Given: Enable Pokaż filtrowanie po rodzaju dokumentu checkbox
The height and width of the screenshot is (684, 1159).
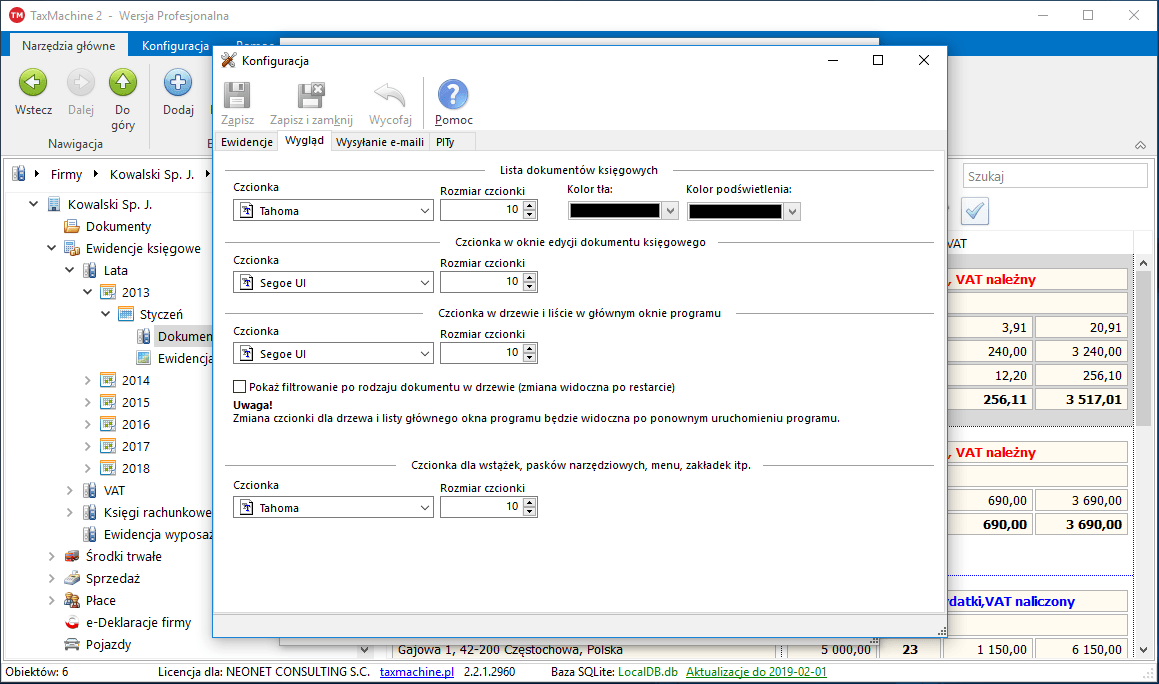Looking at the screenshot, I should (239, 387).
